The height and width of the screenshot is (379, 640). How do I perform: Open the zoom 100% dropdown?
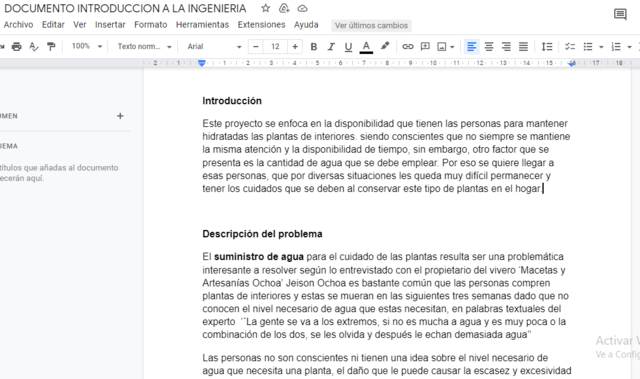coord(87,46)
